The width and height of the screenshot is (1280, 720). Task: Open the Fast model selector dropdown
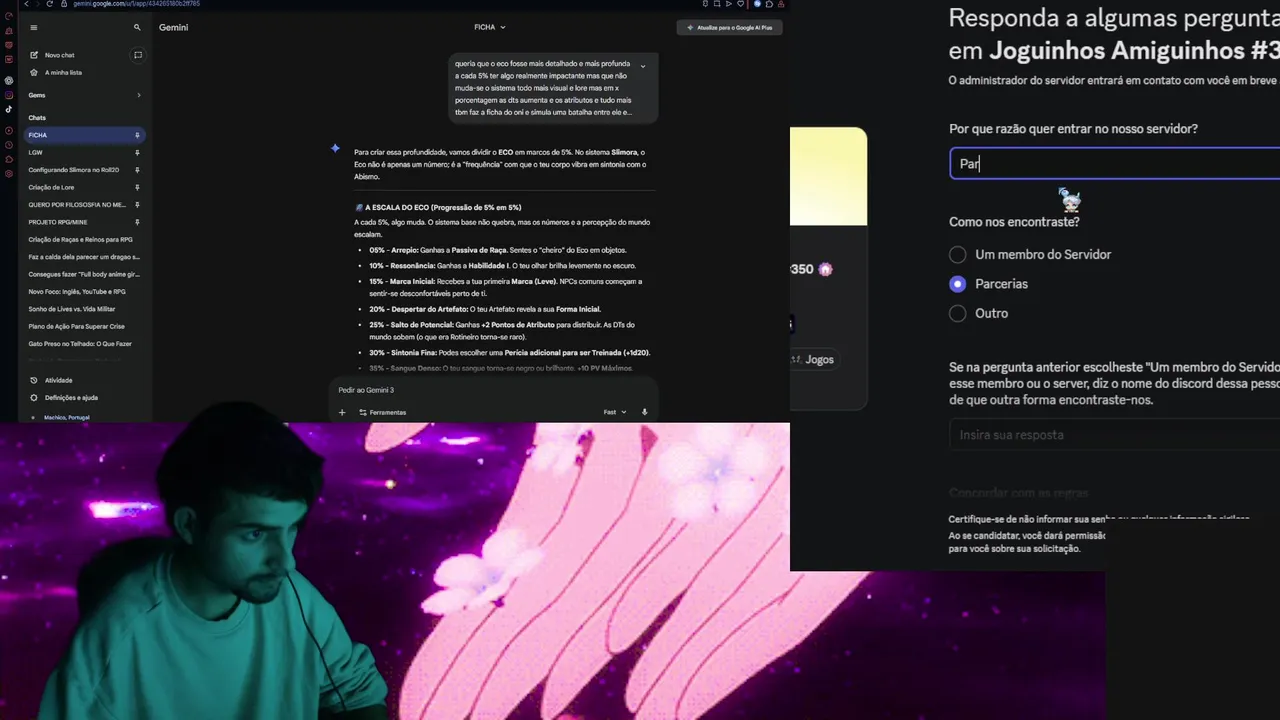(x=615, y=412)
